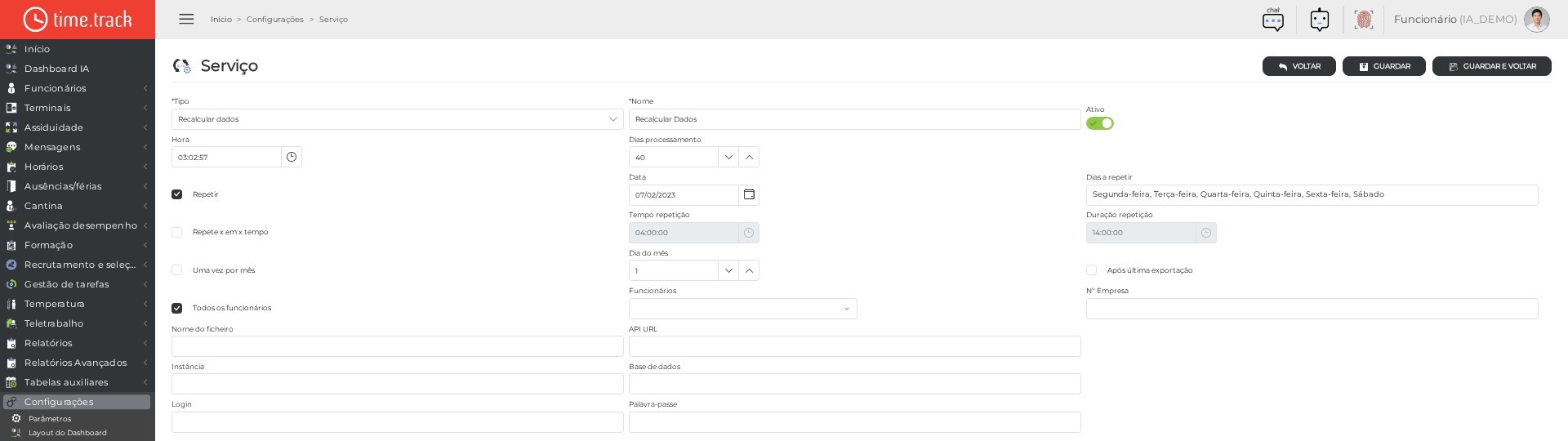Click the Terminais sidebar icon
This screenshot has height=441, width=1568.
pos(11,108)
